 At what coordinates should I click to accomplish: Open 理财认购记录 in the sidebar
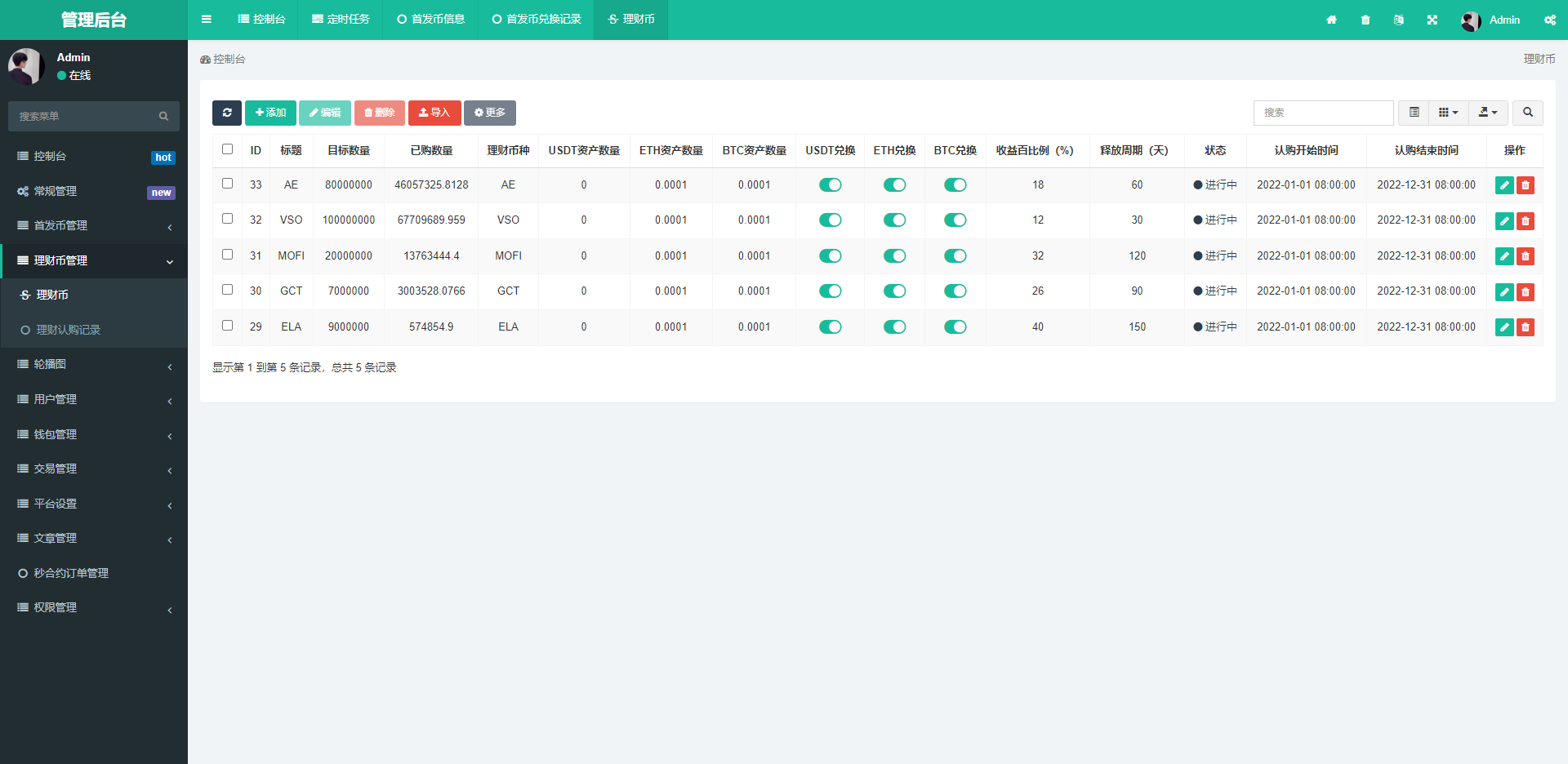69,330
